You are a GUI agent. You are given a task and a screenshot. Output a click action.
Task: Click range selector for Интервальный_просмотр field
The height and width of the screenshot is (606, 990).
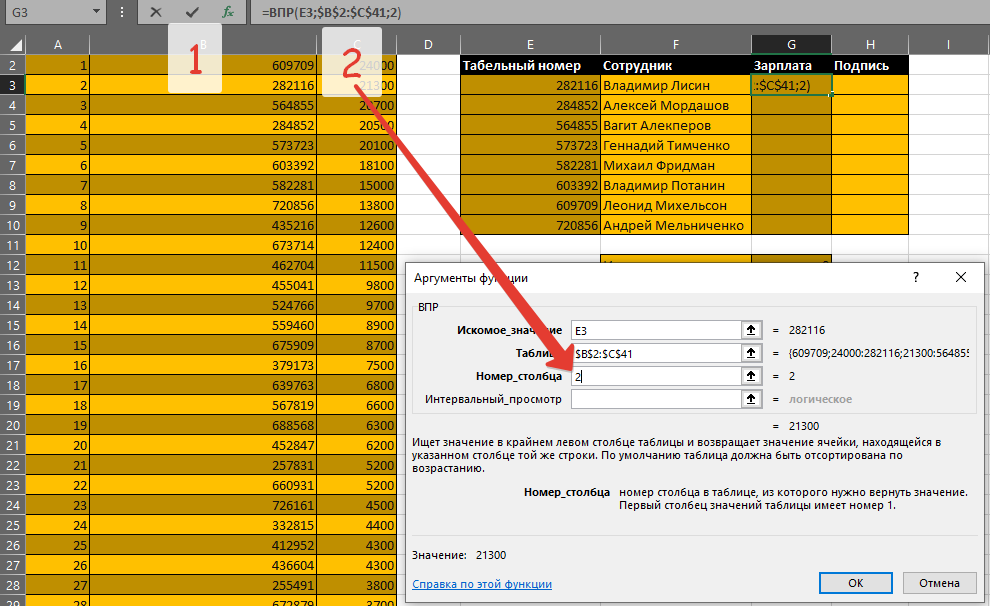(x=749, y=399)
